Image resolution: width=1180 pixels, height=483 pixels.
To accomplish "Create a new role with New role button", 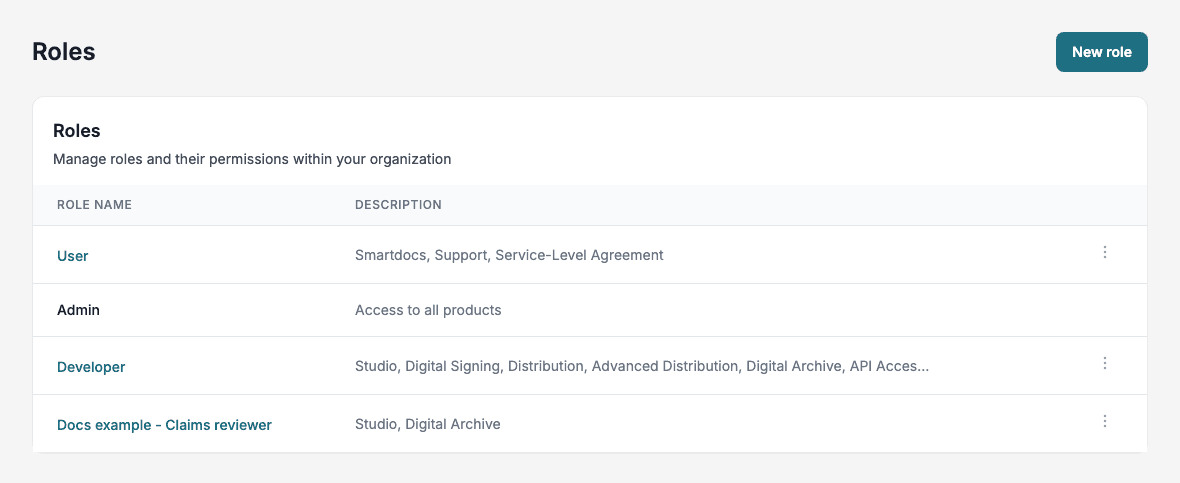I will pos(1101,52).
